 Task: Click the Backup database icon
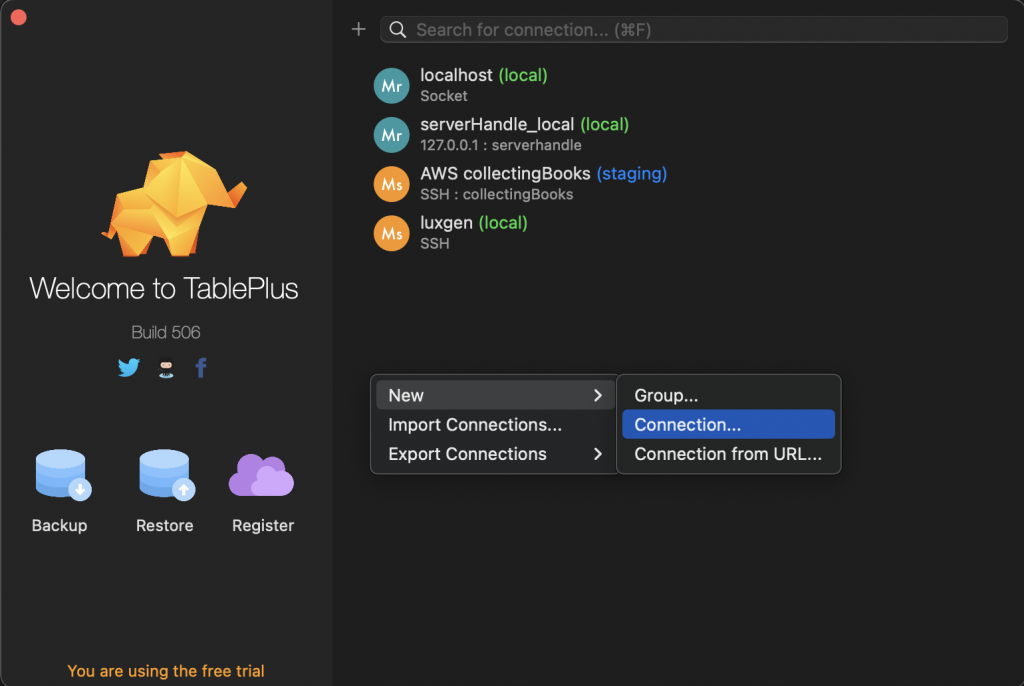click(63, 475)
